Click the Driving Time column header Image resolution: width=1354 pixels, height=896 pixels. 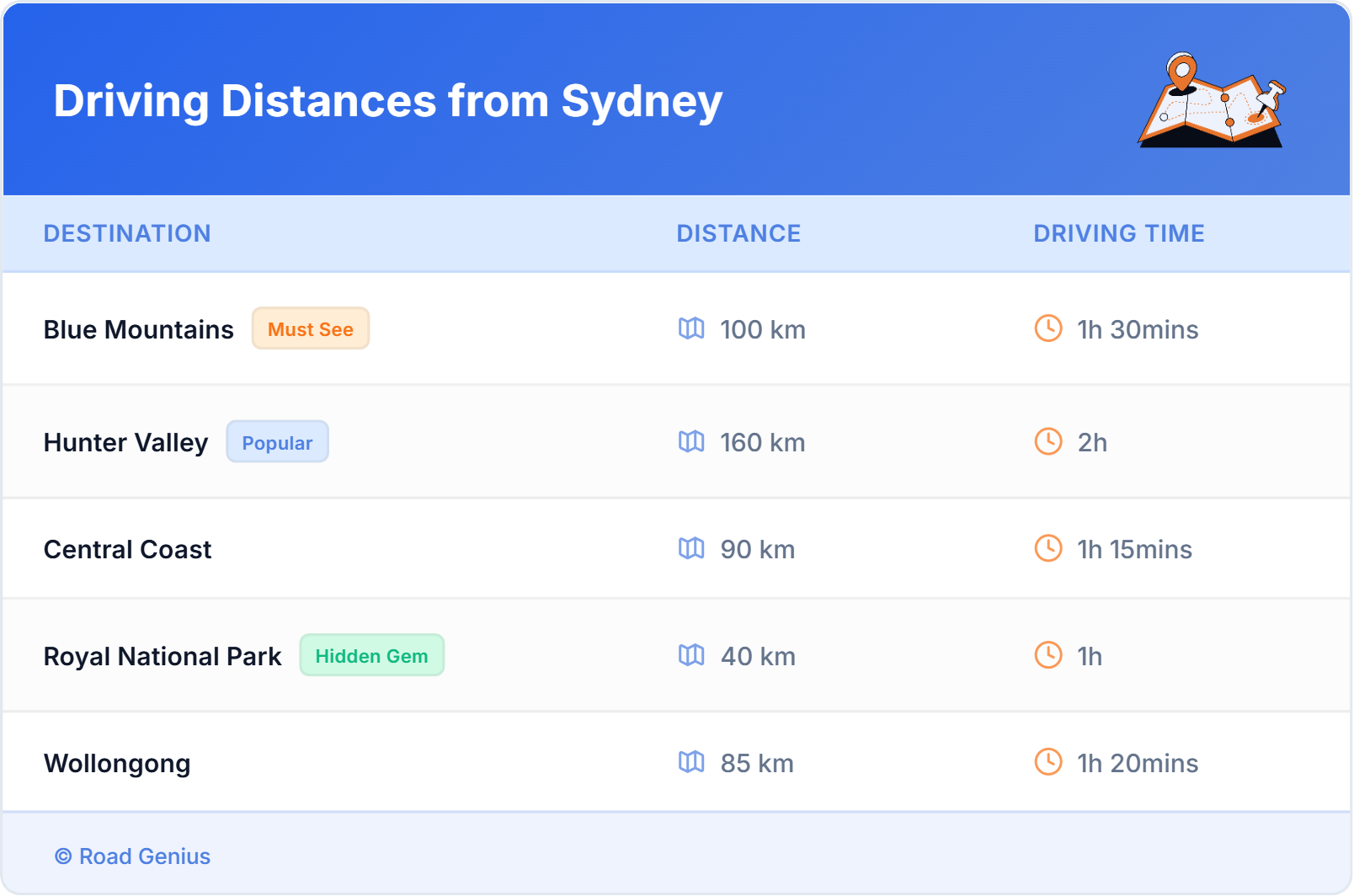coord(1118,233)
